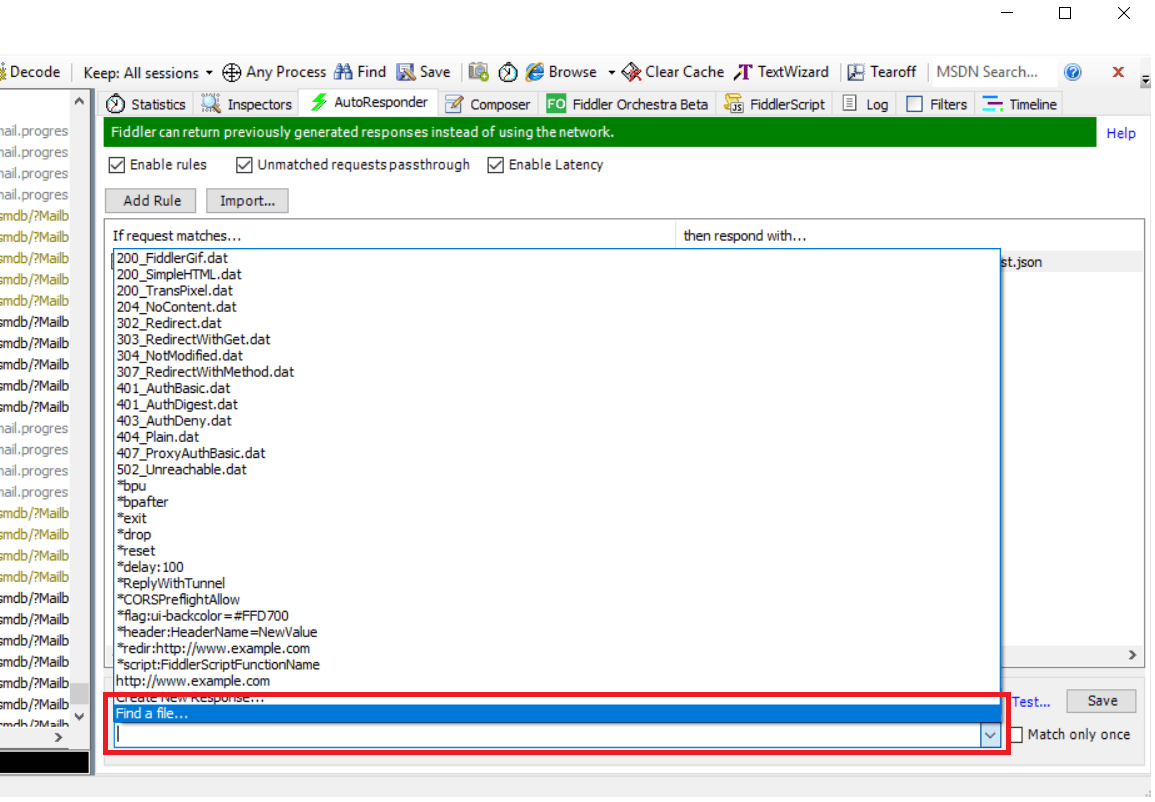
Task: Expand the Browse button dropdown arrow
Action: [x=610, y=71]
